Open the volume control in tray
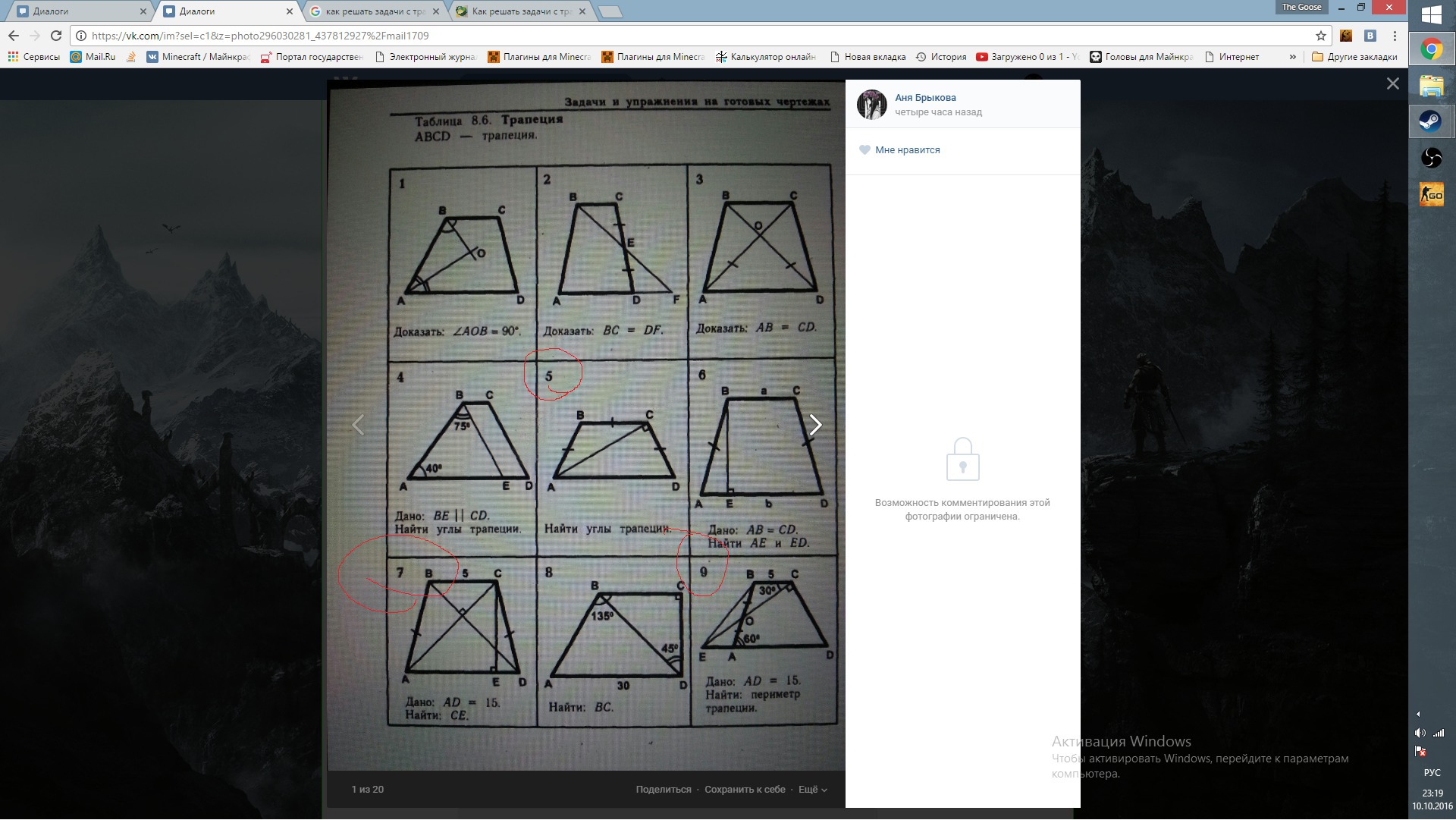The width and height of the screenshot is (1456, 820). [x=1420, y=733]
